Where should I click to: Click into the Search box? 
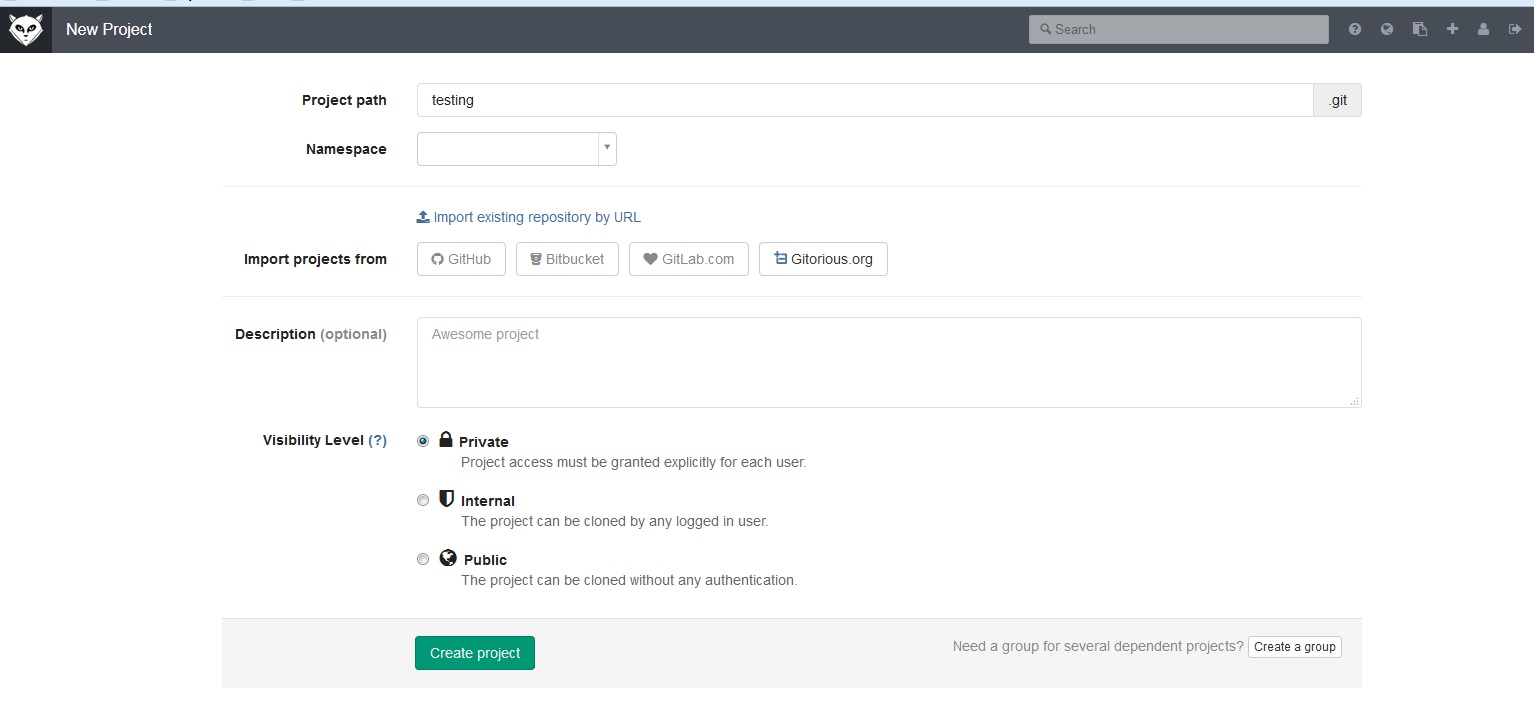pos(1178,29)
